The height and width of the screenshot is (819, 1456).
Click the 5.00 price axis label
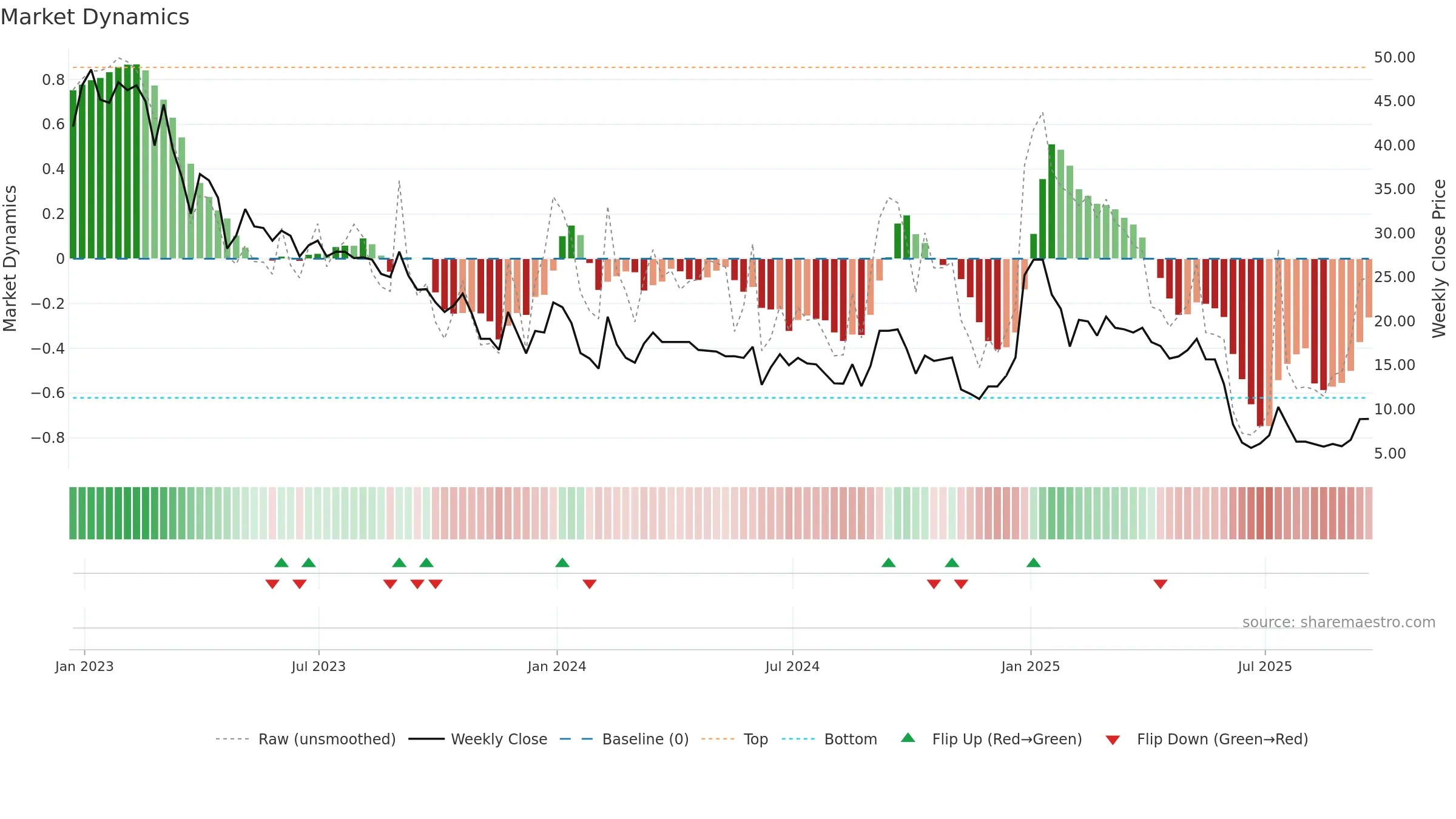[1390, 454]
